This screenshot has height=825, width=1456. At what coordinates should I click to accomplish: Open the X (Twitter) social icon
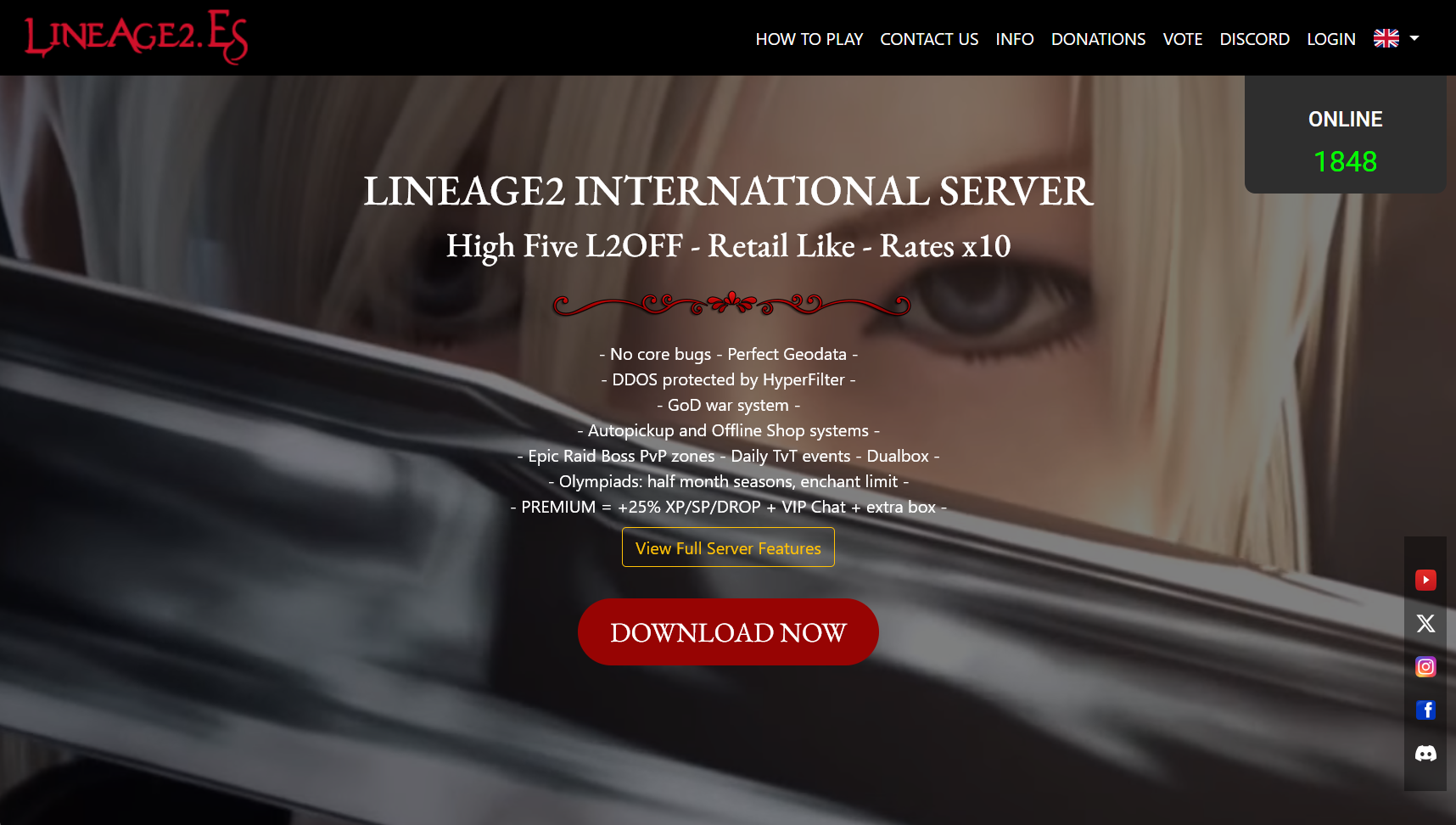[x=1425, y=623]
